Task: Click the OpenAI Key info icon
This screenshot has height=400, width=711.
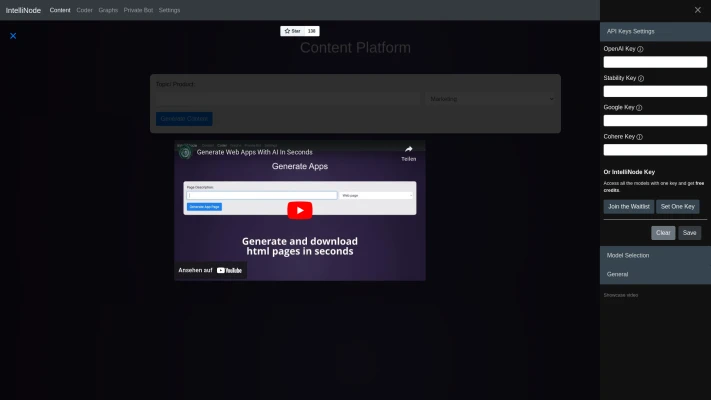Action: [640, 49]
